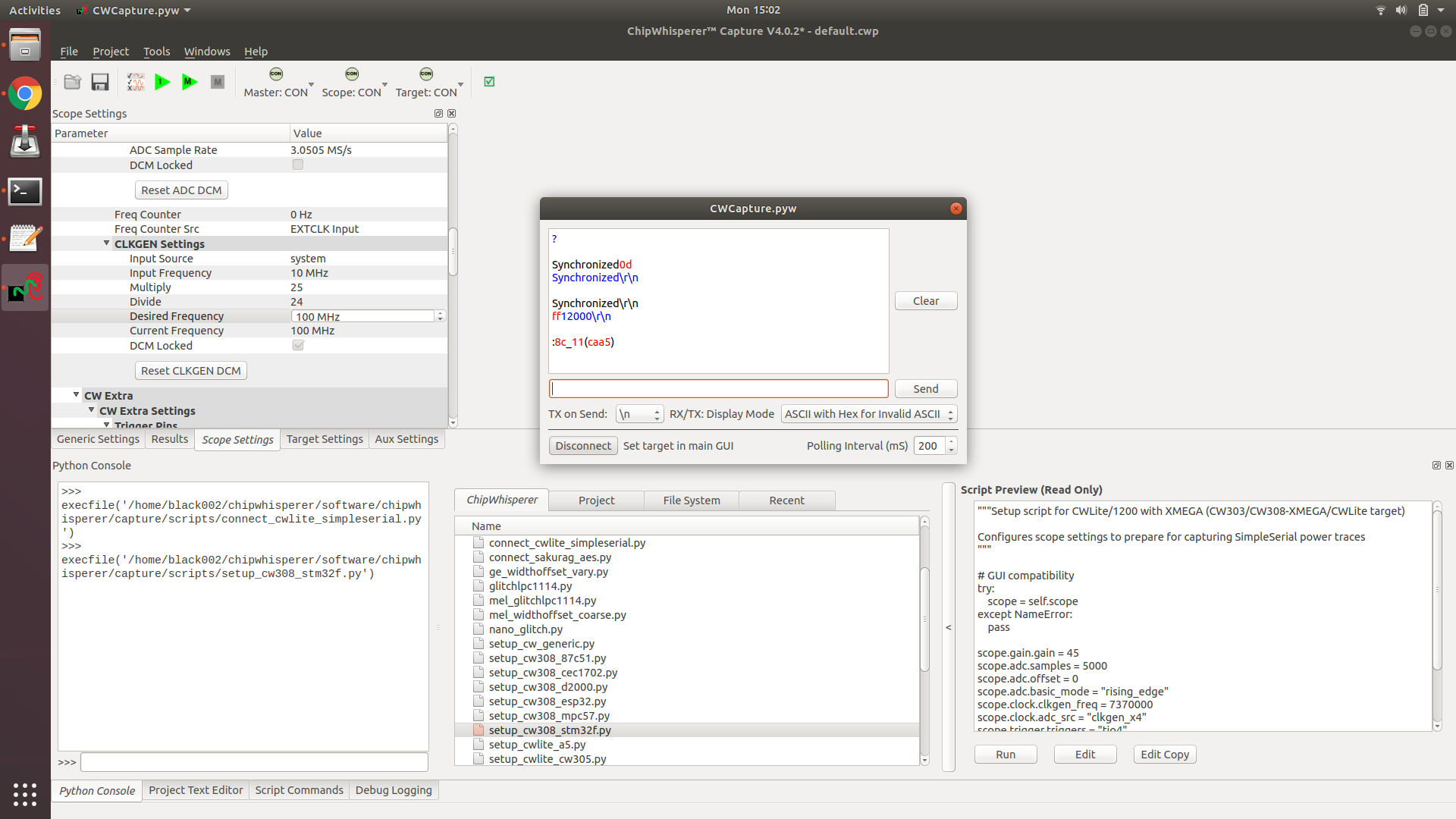
Task: Toggle ADC DCM Locked checkbox
Action: pos(298,165)
